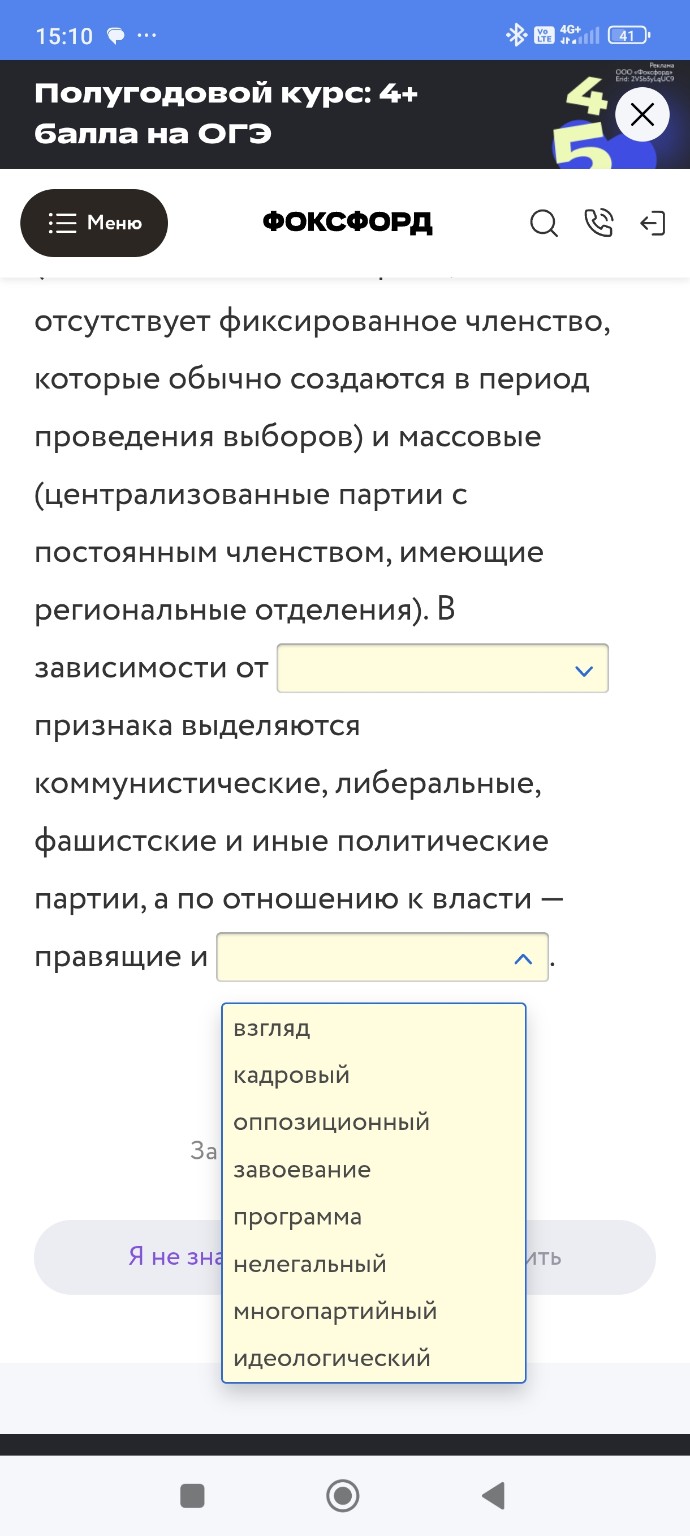Dismiss the ОГЭ course ad with the X
690x1536 pixels.
coord(642,114)
